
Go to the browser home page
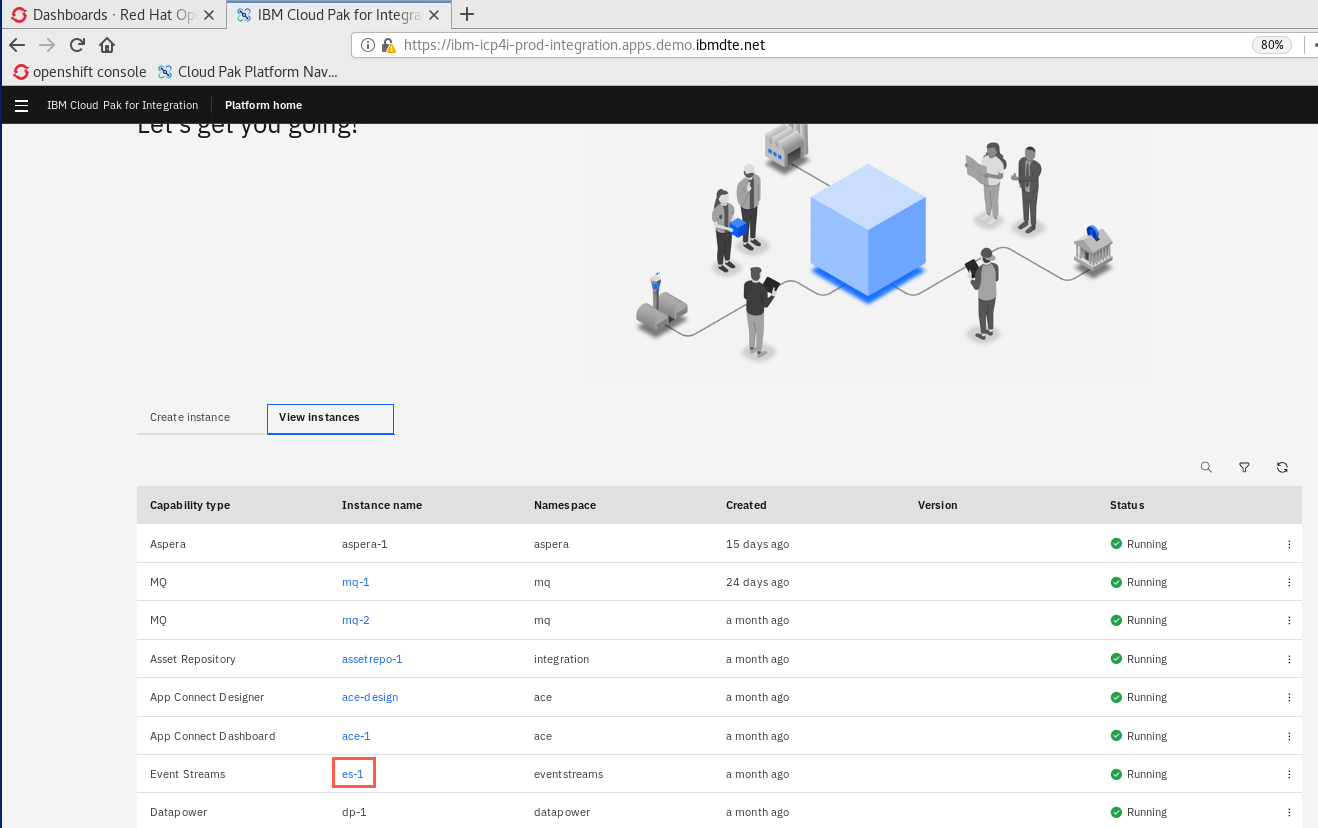point(107,45)
